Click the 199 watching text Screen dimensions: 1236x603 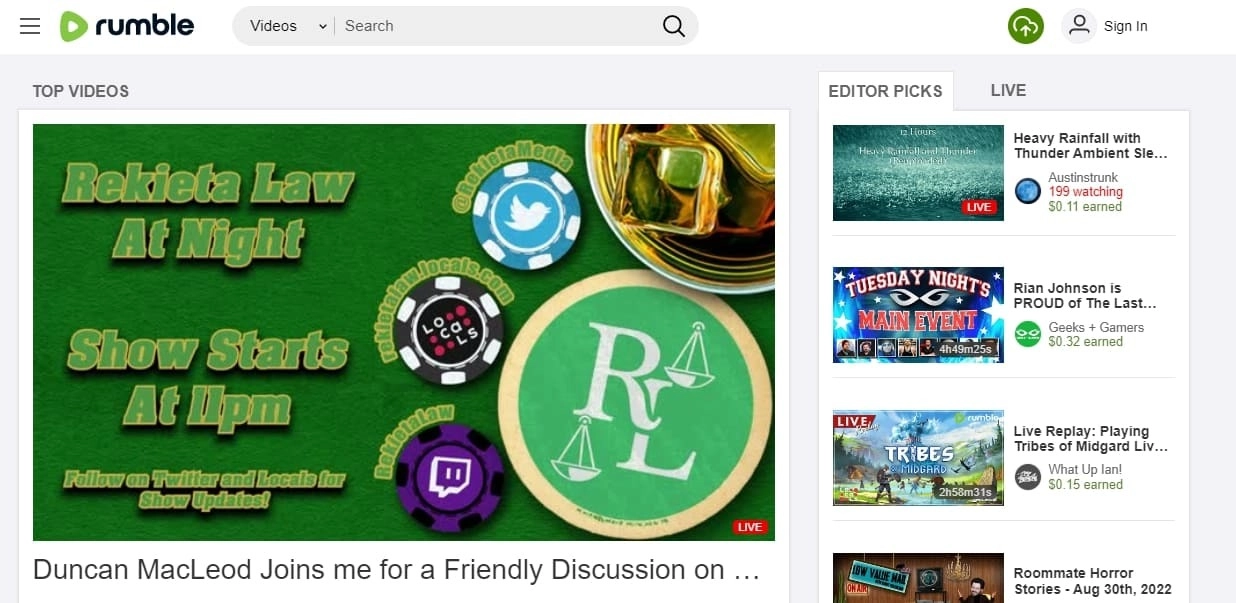tap(1086, 192)
